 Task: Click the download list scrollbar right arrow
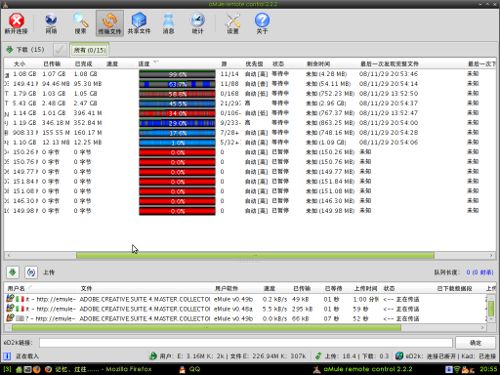(491, 256)
